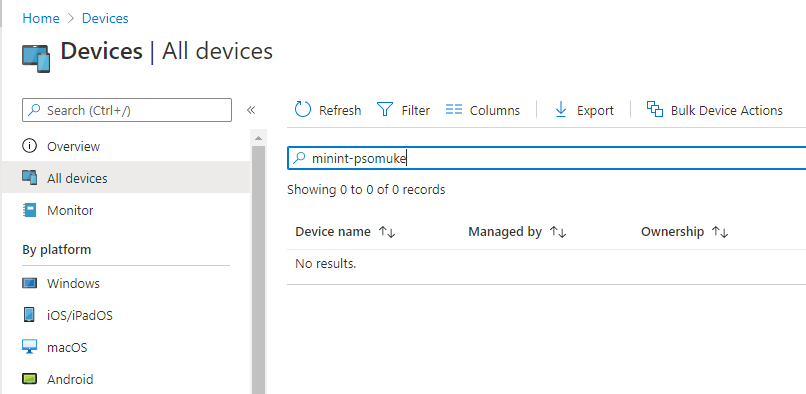This screenshot has width=806, height=394.
Task: Collapse sidebar with double chevron
Action: click(251, 110)
